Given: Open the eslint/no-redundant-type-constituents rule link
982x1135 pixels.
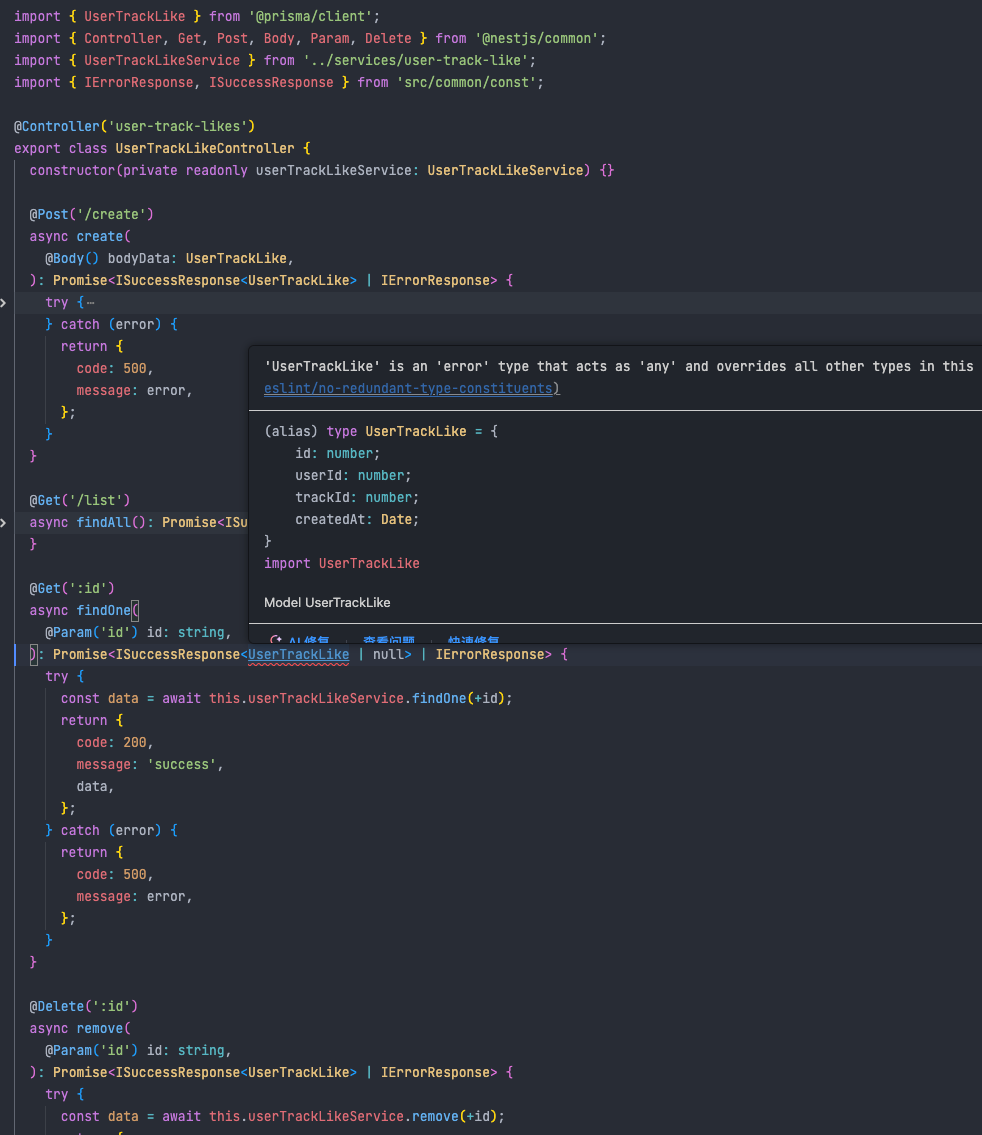Looking at the screenshot, I should pos(408,389).
